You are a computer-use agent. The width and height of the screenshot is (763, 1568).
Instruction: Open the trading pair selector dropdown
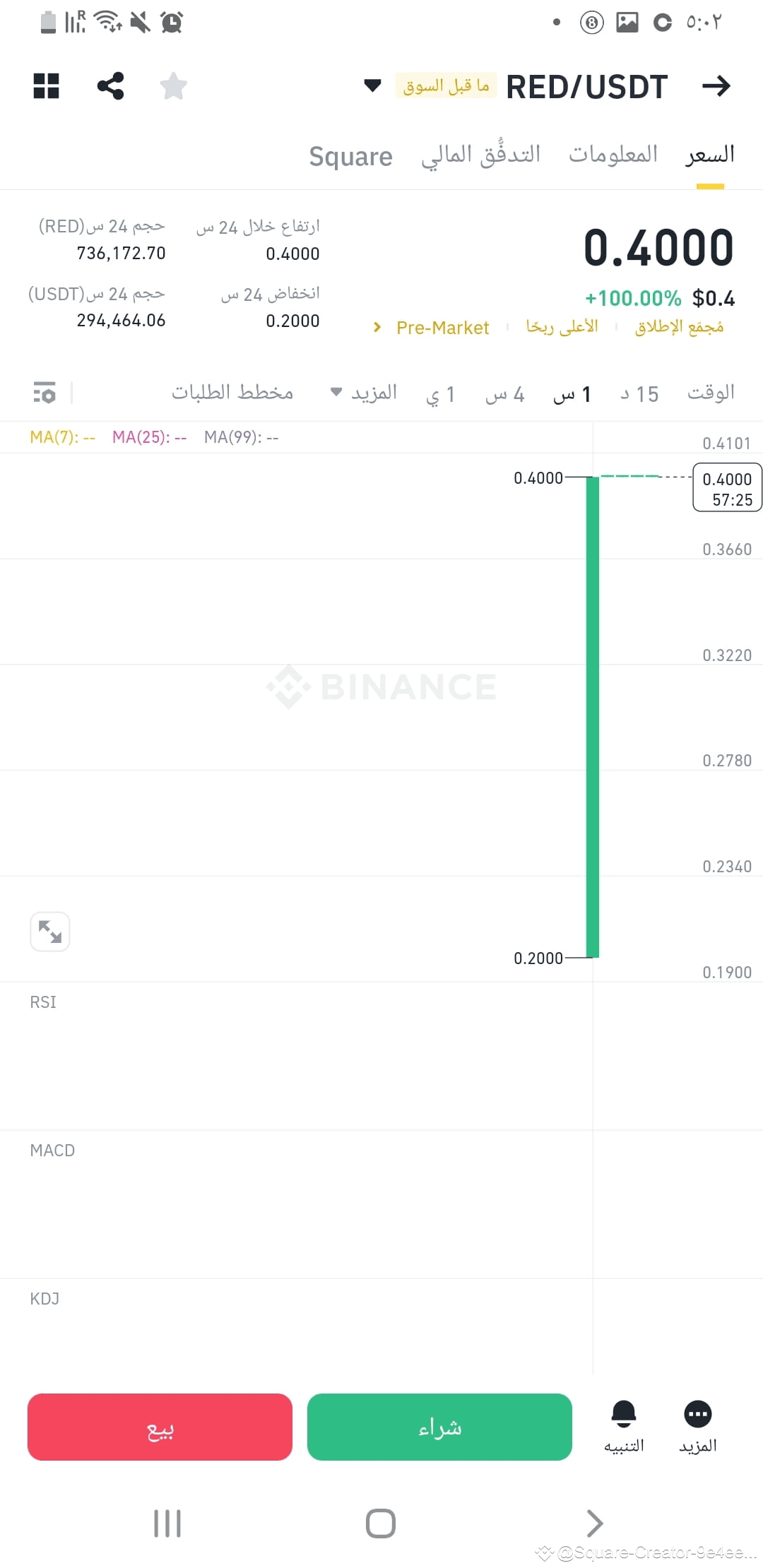pos(371,86)
